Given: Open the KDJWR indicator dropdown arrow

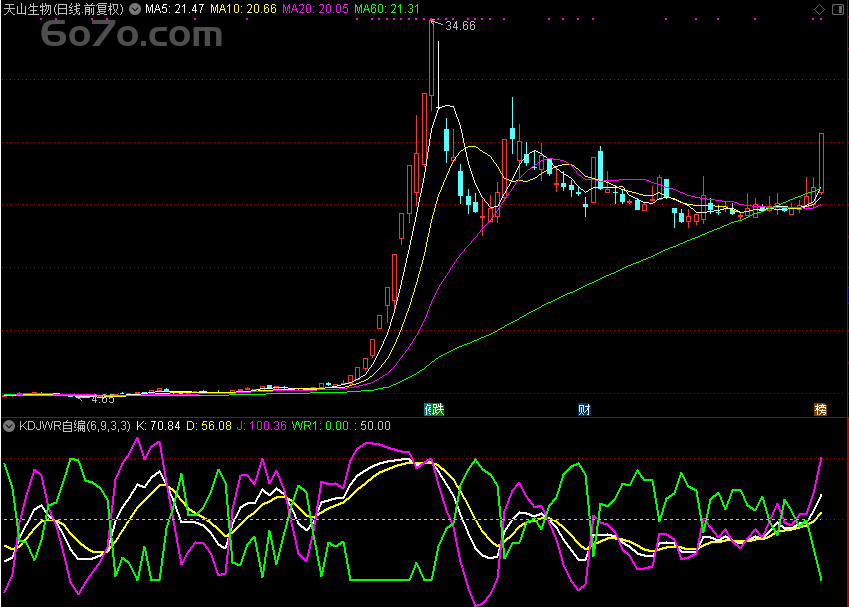Looking at the screenshot, I should tap(9, 426).
